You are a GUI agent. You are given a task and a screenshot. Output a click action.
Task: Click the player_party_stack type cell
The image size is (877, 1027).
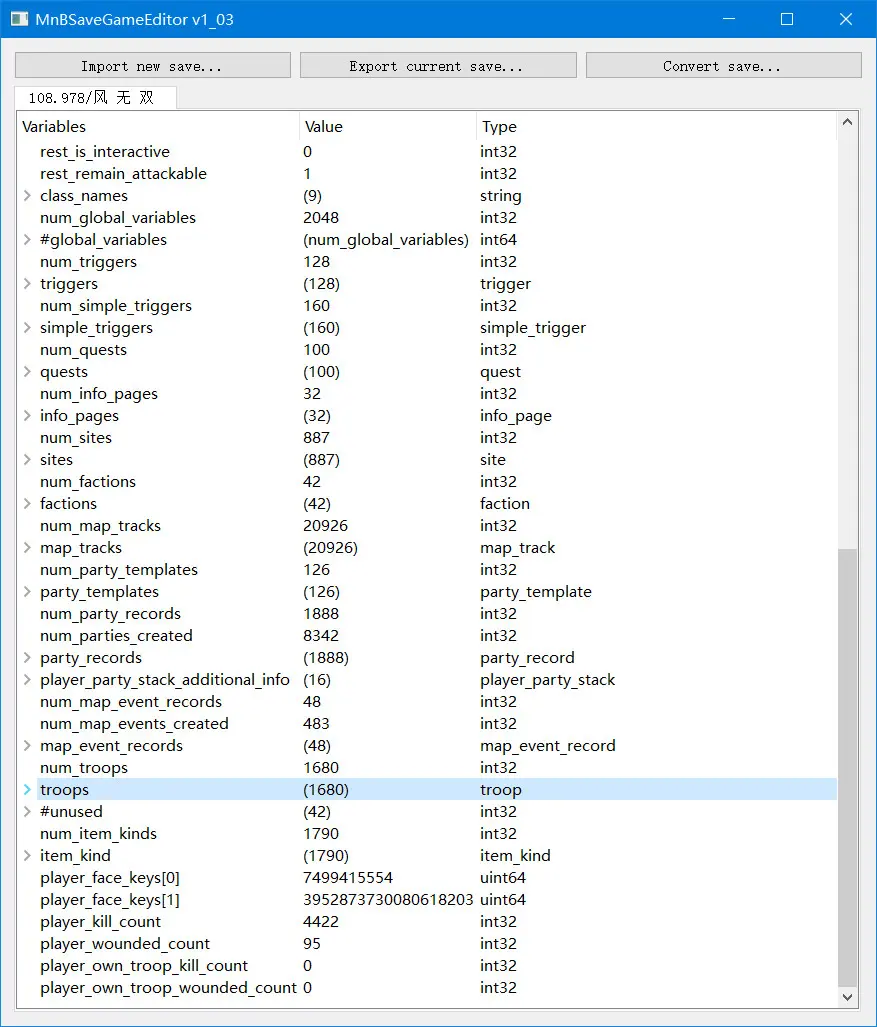pyautogui.click(x=548, y=680)
